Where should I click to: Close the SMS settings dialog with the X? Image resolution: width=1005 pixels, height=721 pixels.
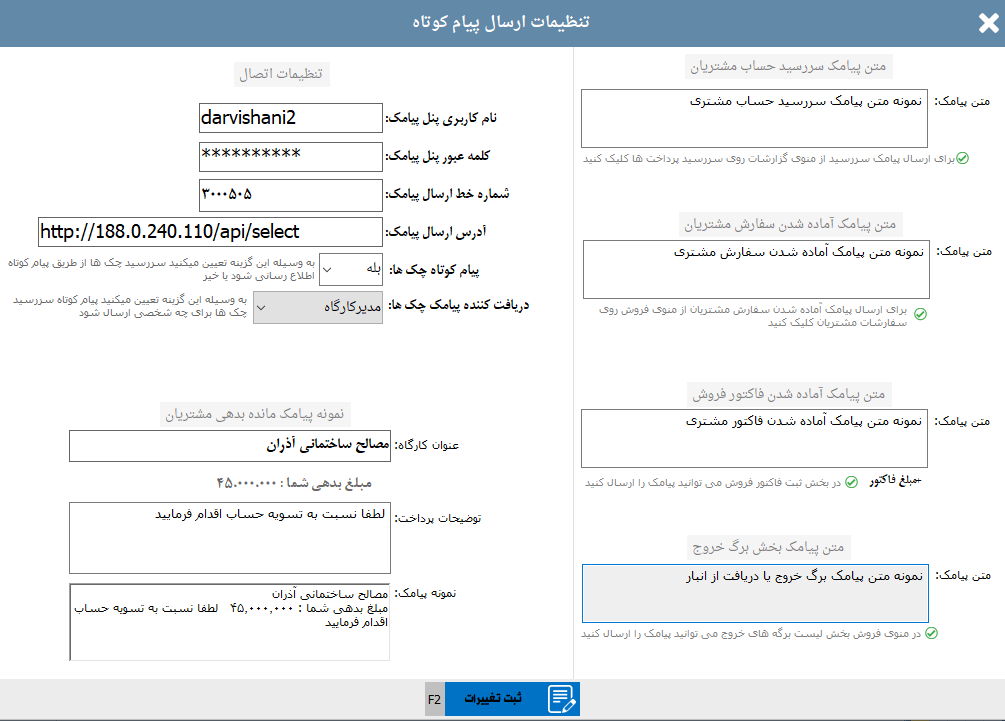988,23
